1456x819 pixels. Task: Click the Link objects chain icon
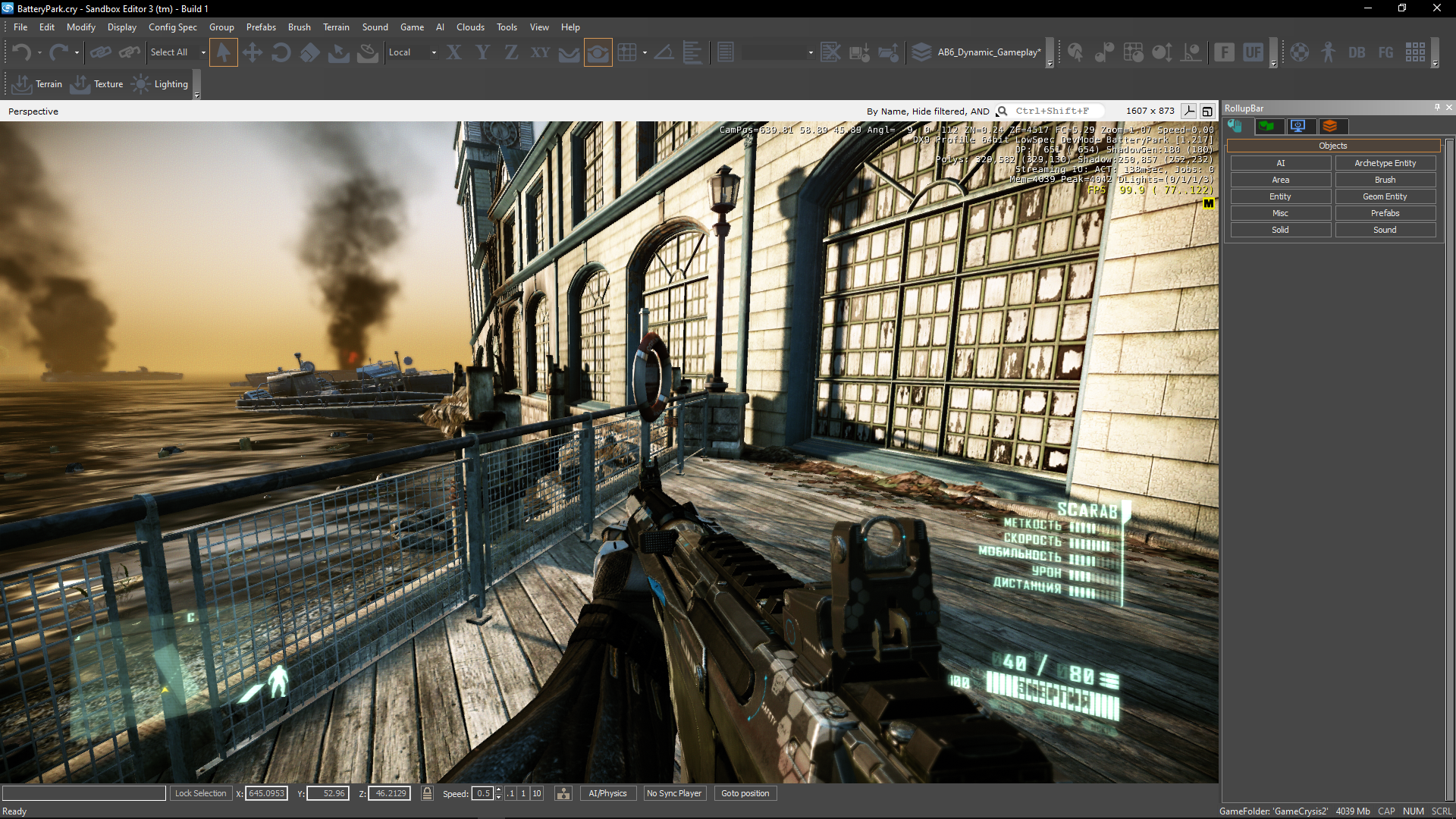100,52
